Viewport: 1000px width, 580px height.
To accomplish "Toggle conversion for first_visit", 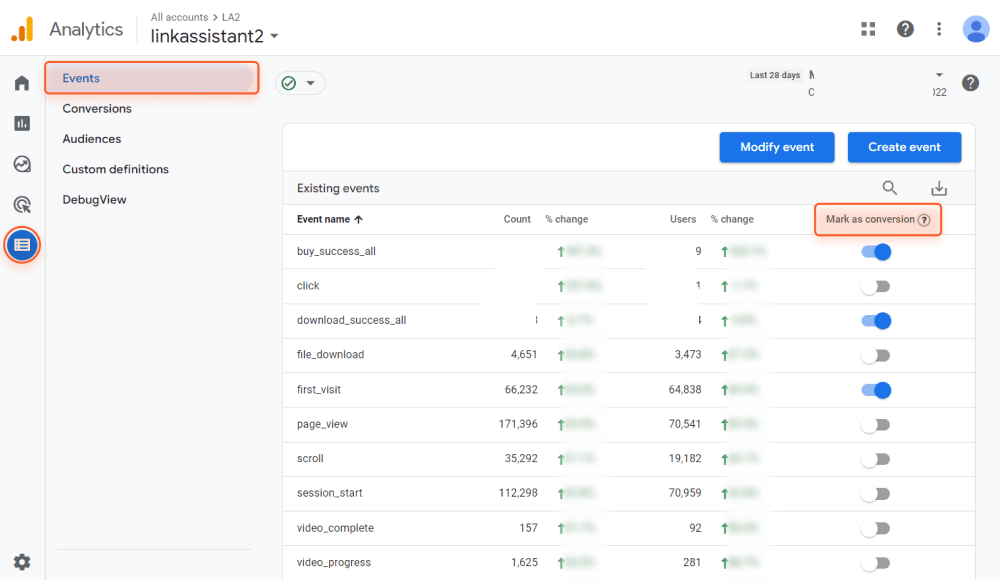I will pyautogui.click(x=876, y=390).
